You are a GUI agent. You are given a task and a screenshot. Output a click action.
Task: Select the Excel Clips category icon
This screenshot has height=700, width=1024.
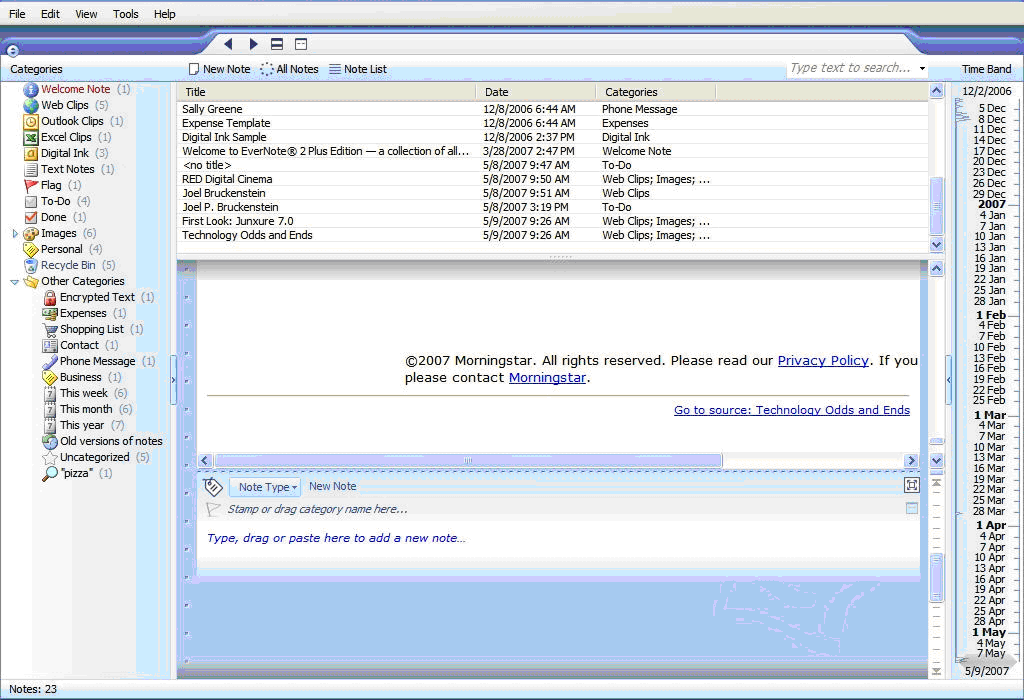click(31, 137)
